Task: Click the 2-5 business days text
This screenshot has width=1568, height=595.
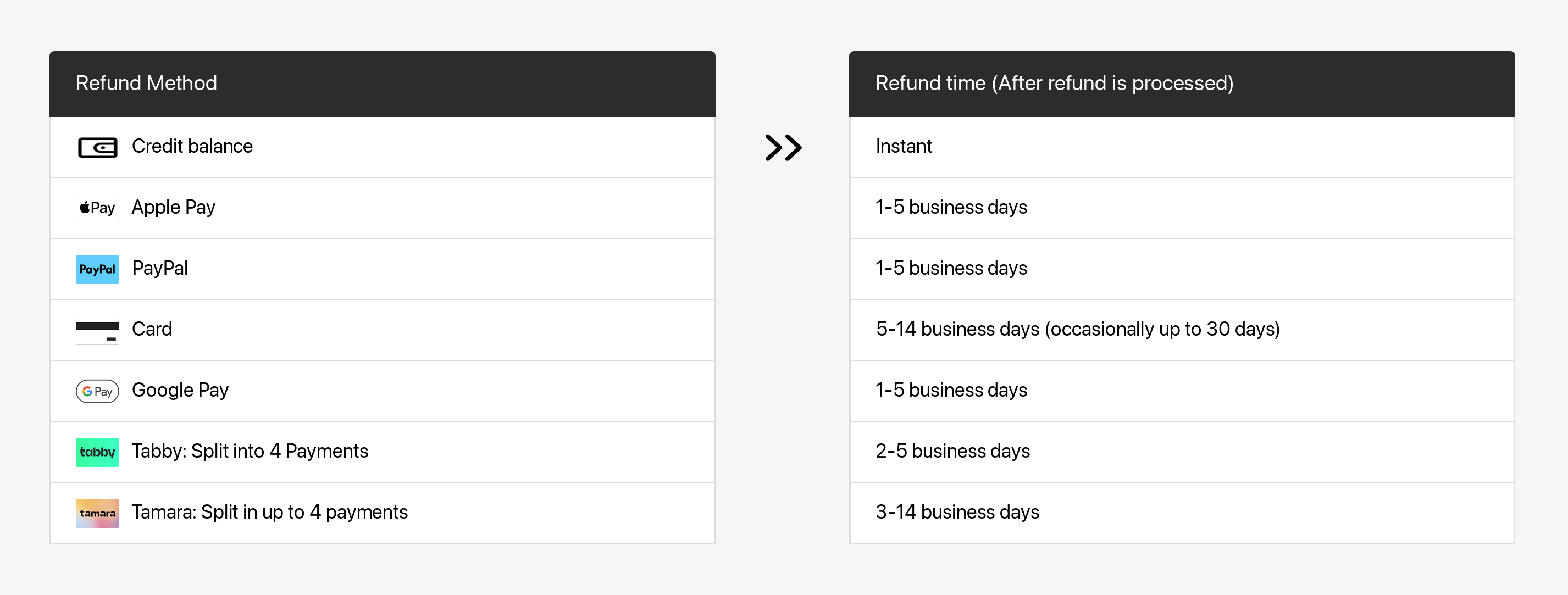Action: [952, 451]
